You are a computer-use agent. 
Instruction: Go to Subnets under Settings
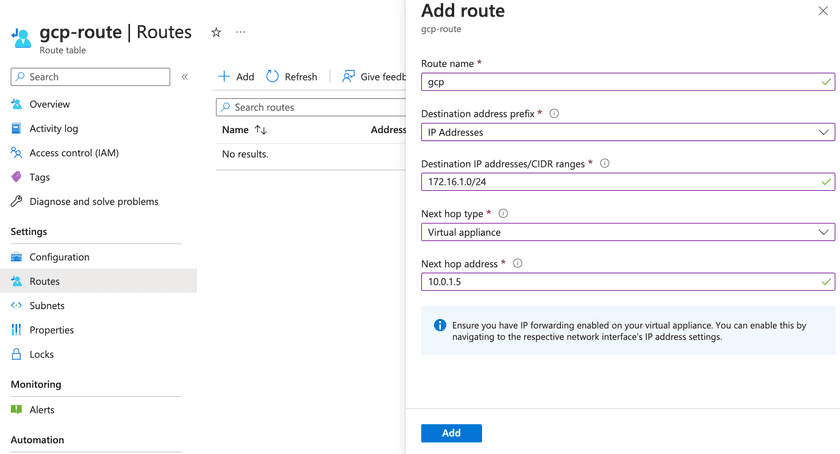point(47,306)
